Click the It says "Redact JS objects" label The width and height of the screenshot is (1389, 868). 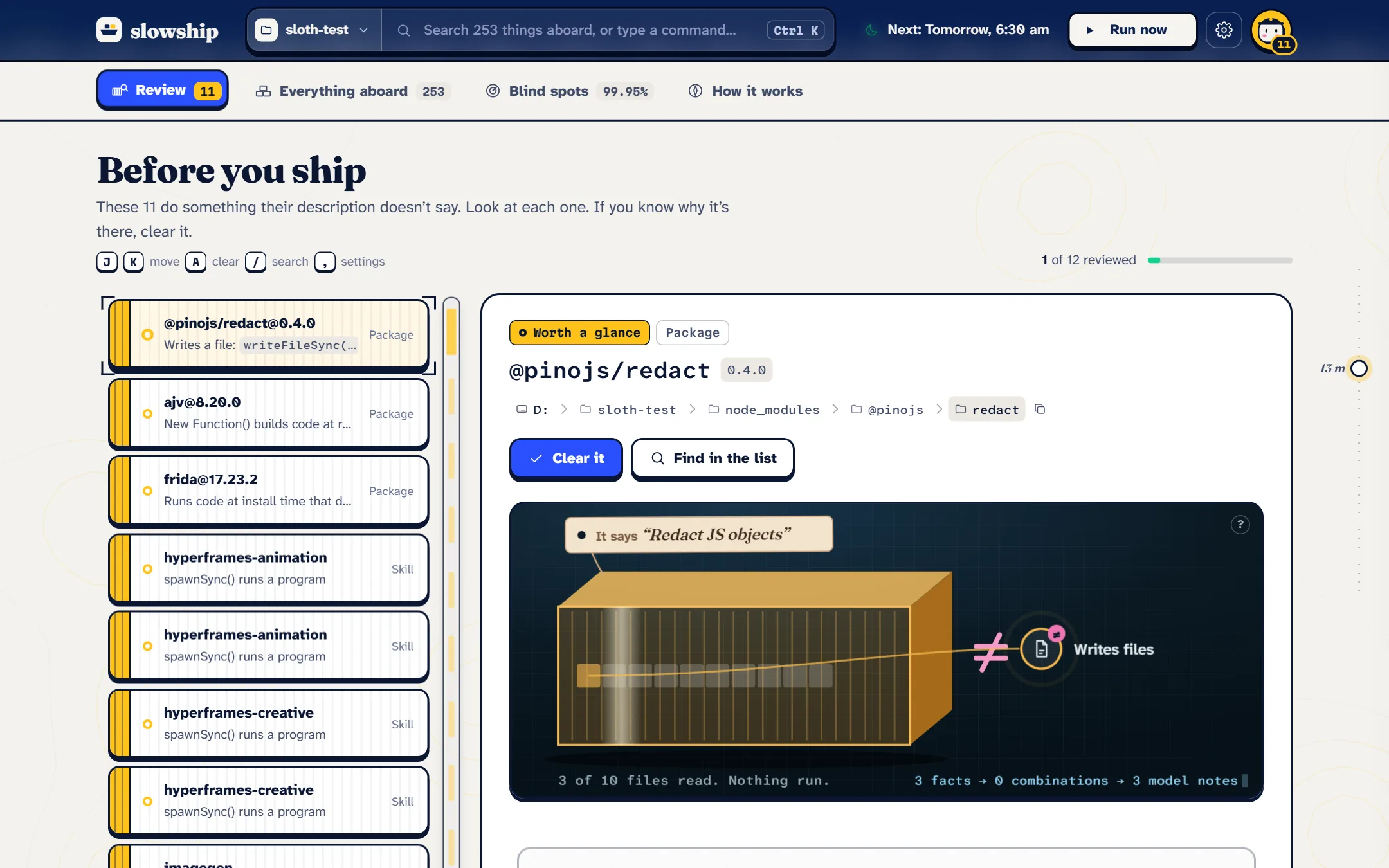tap(699, 534)
